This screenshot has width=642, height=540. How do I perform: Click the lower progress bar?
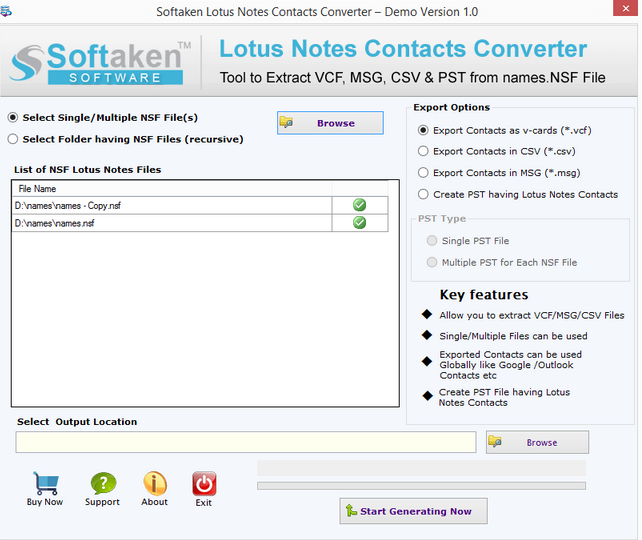421,486
